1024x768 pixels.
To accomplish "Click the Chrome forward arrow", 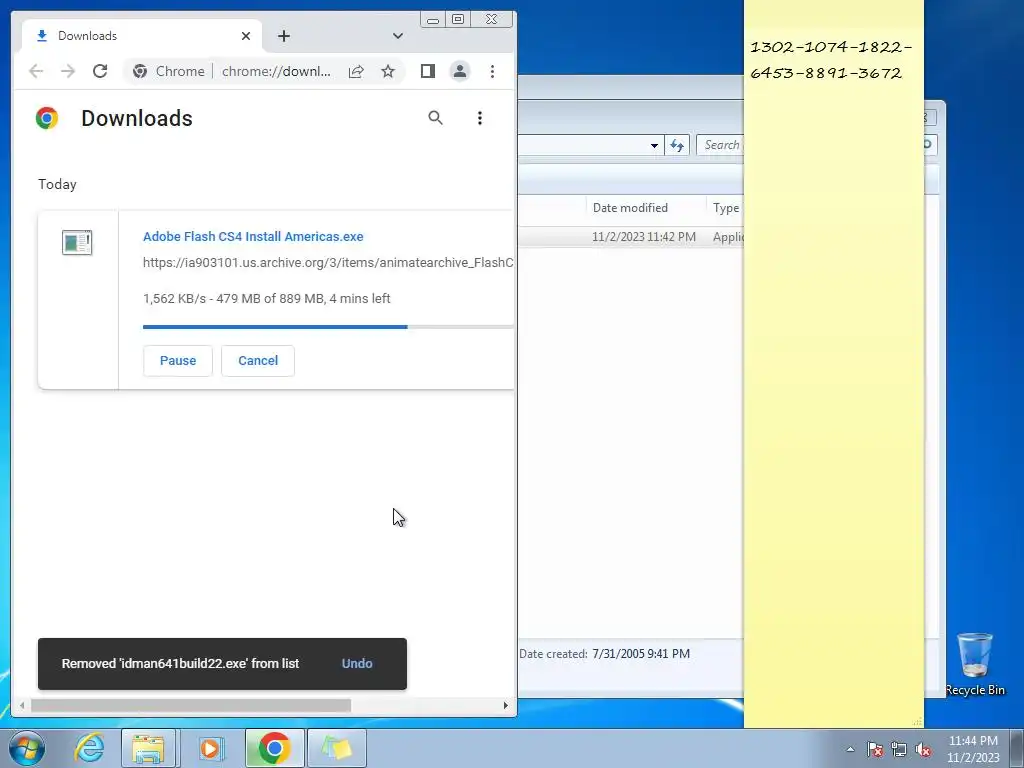I will (x=68, y=71).
